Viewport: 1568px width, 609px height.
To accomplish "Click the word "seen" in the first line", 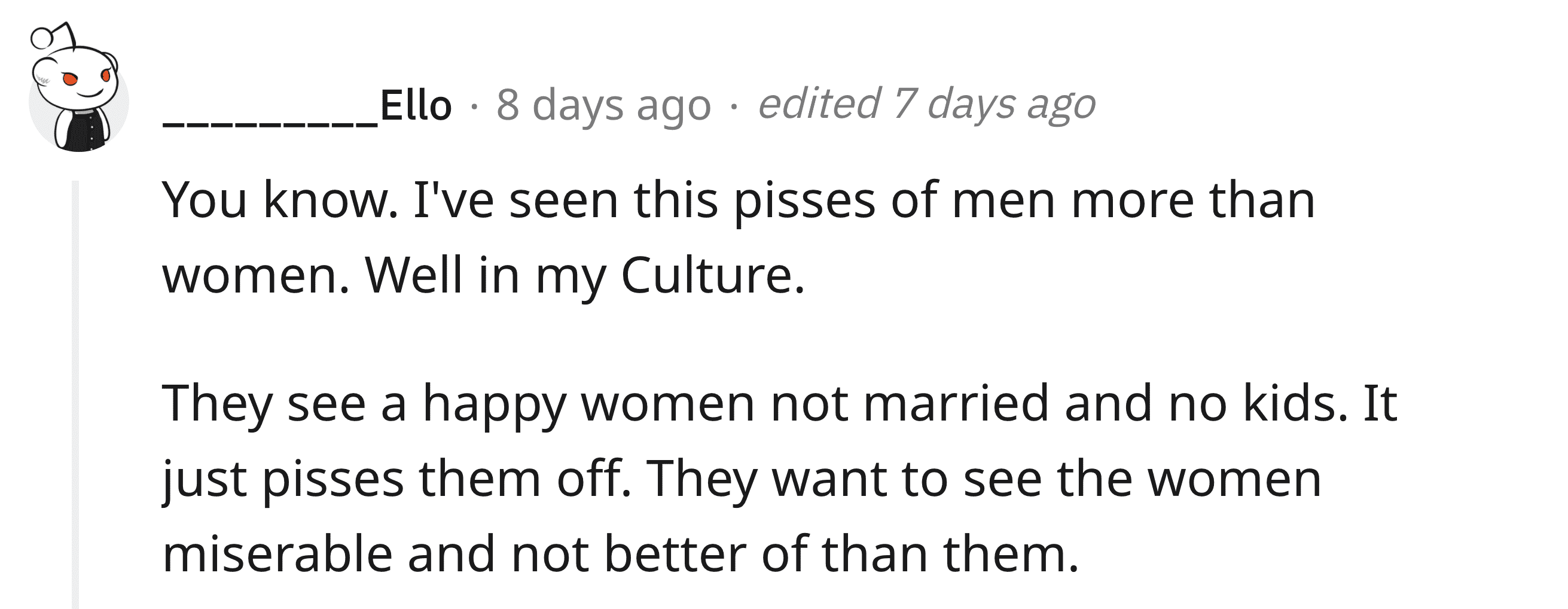I will pos(563,202).
